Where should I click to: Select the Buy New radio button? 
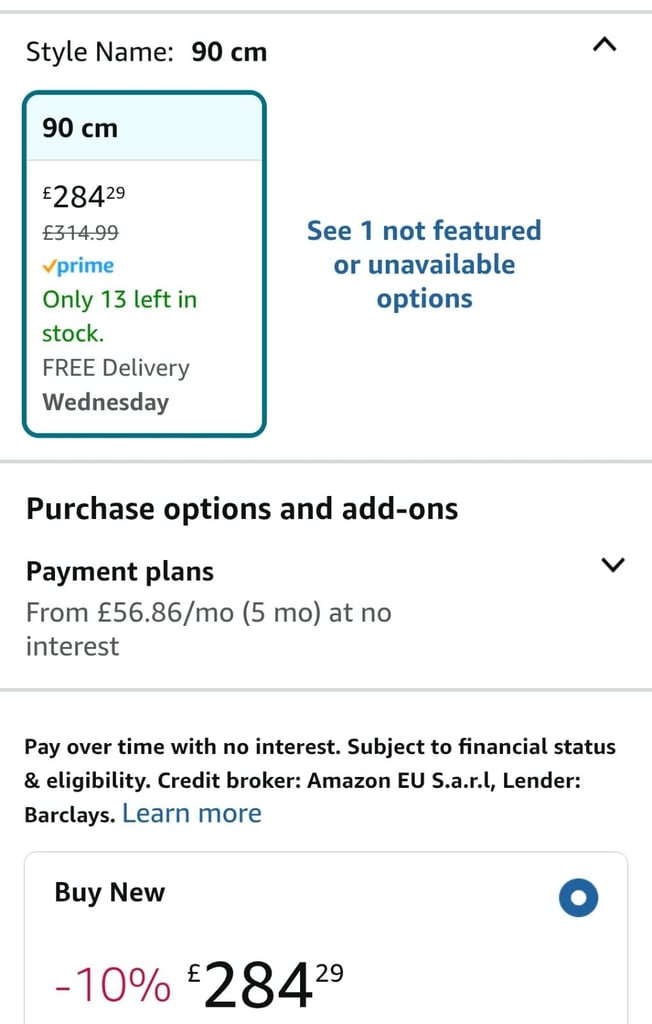pos(578,897)
